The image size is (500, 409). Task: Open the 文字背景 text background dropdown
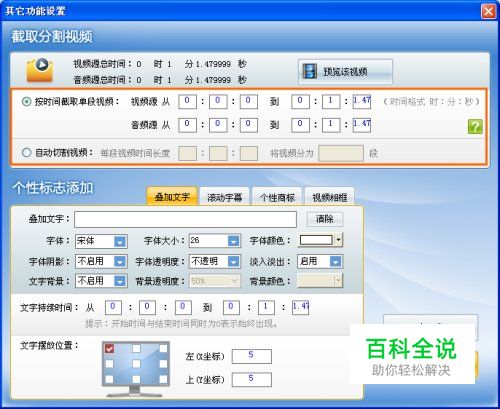(x=101, y=281)
